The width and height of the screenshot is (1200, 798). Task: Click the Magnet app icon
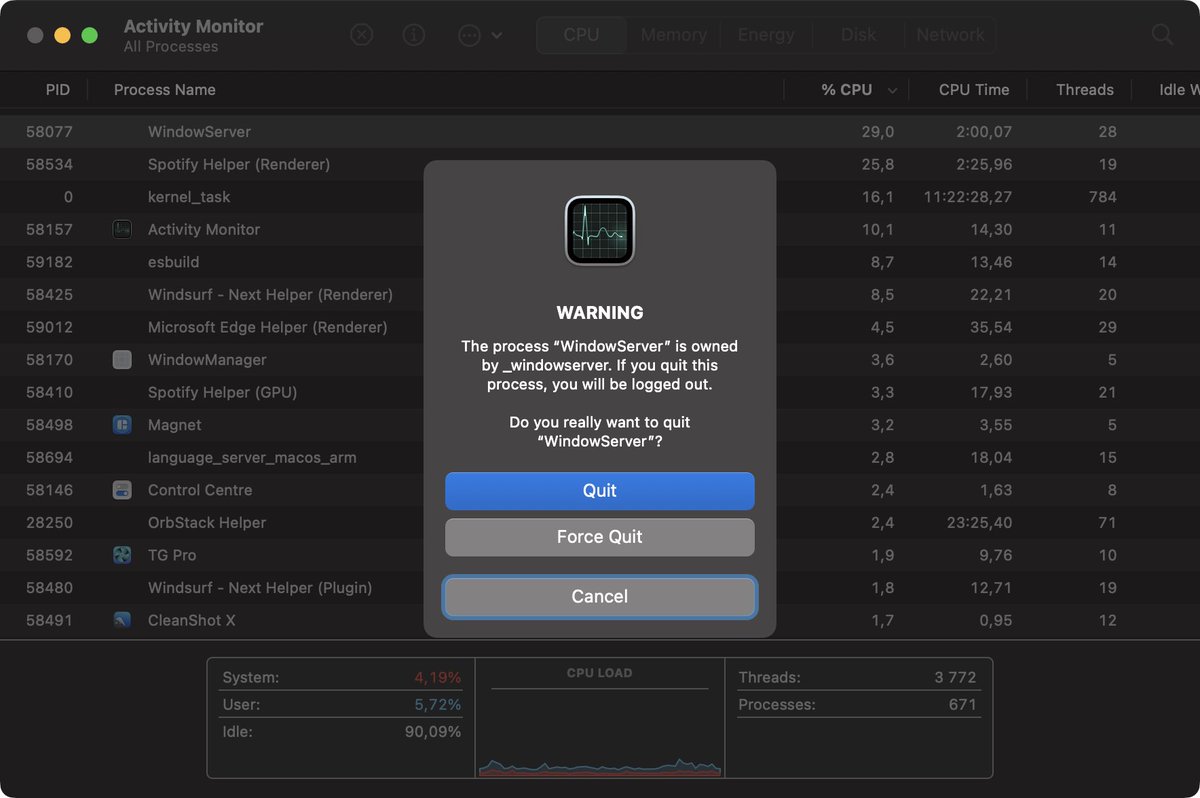tap(122, 425)
